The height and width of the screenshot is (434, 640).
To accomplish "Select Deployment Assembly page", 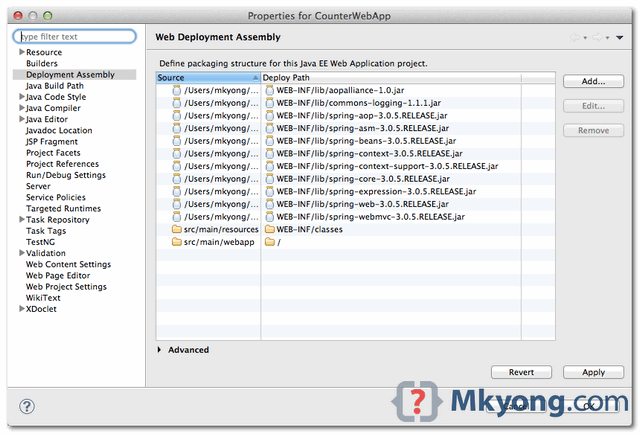I will (70, 75).
